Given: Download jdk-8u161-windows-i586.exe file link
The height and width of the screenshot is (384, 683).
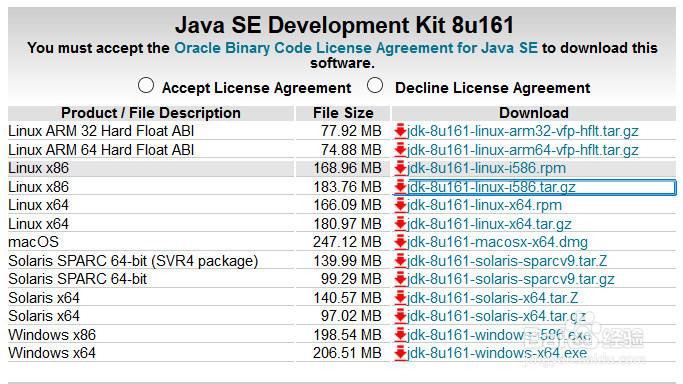Looking at the screenshot, I should 499,335.
